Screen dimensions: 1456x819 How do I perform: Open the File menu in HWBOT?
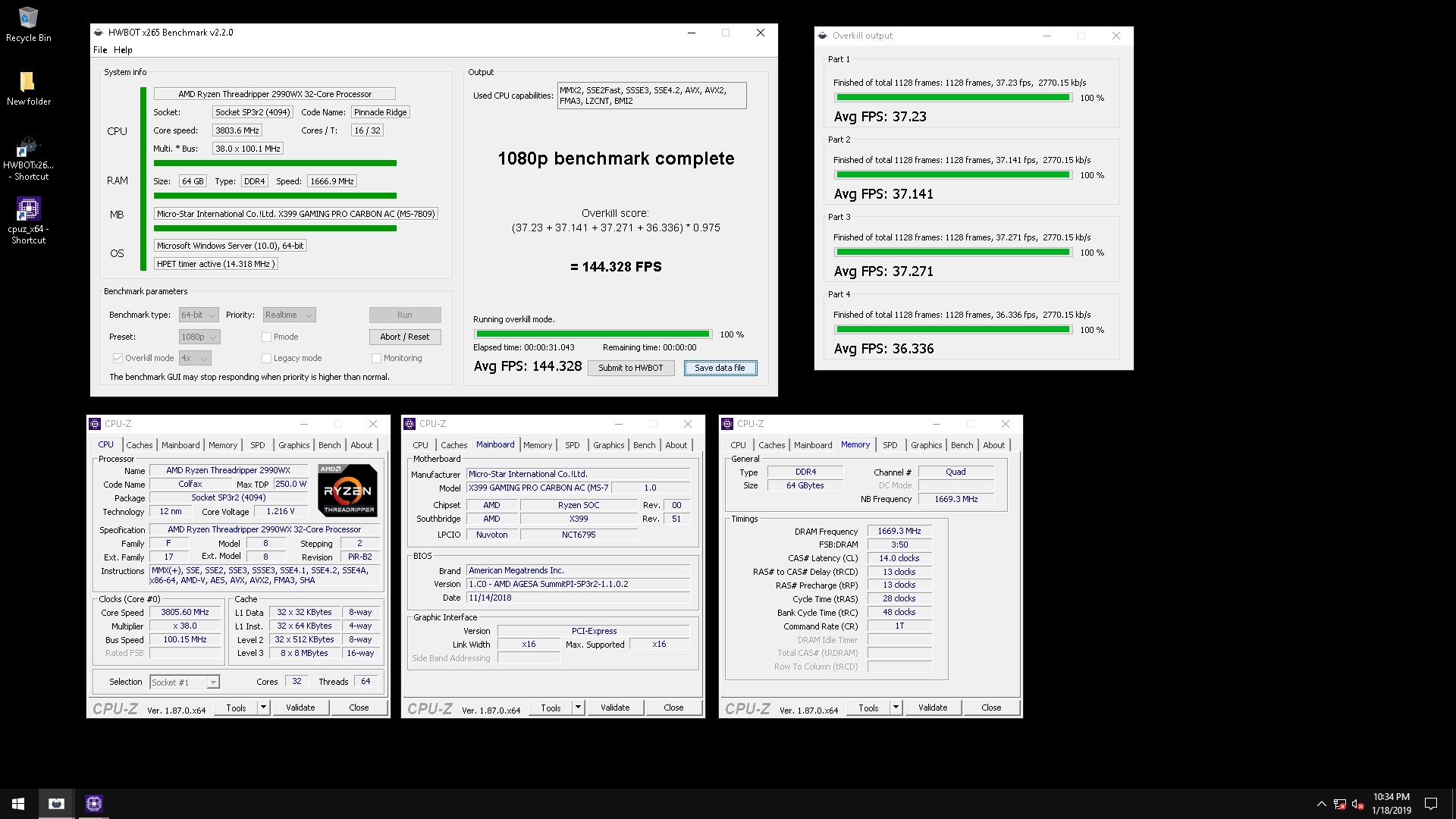point(100,50)
